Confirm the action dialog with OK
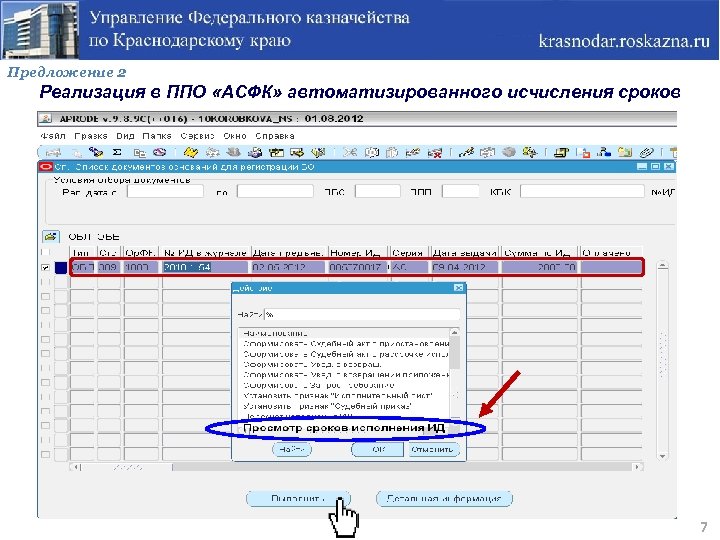 378,449
